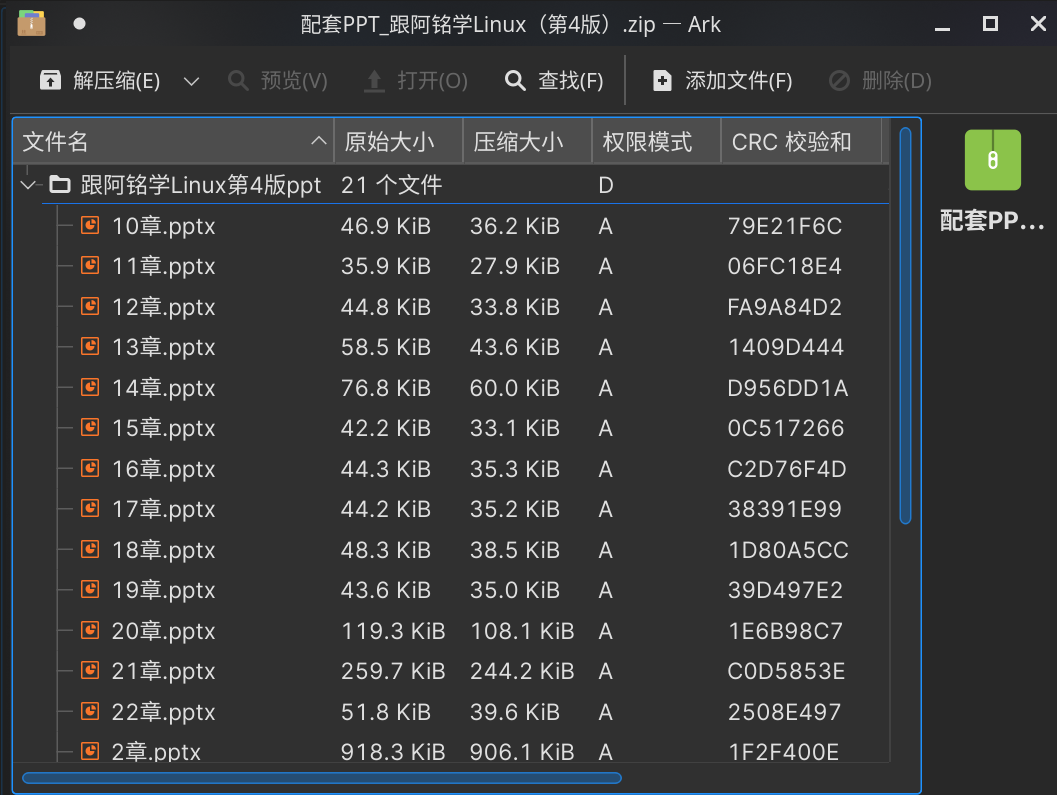Click the pptx icon of 20章.pptx
This screenshot has height=795, width=1057.
(90, 630)
